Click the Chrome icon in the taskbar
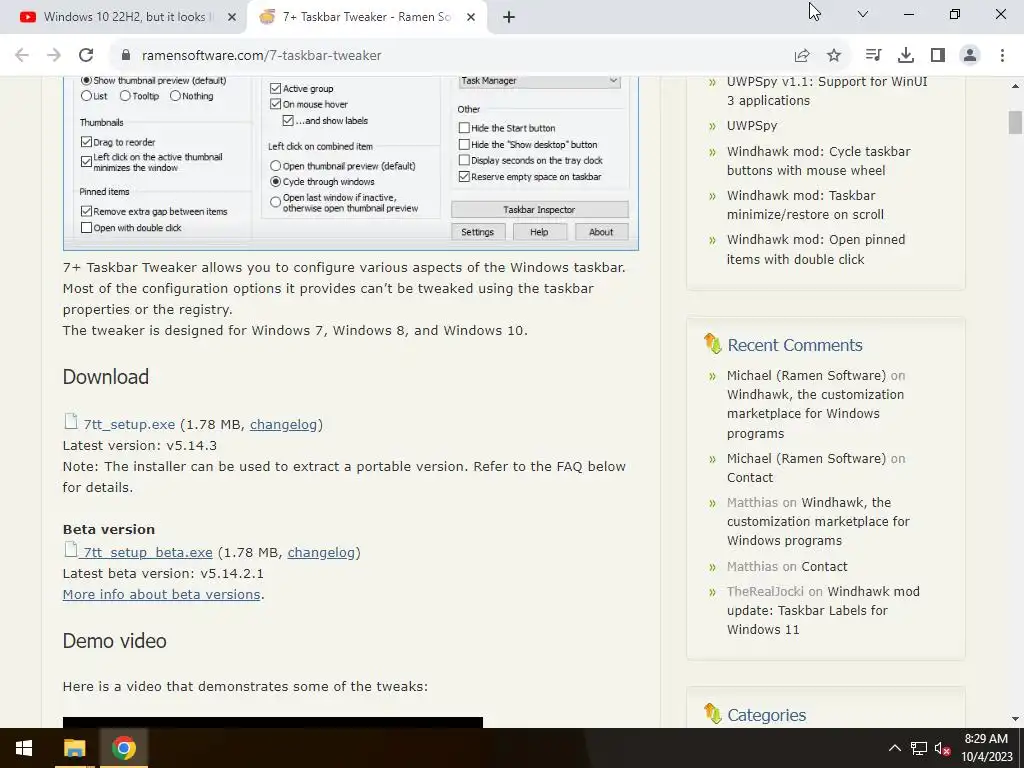Viewport: 1024px width, 768px height. click(123, 748)
